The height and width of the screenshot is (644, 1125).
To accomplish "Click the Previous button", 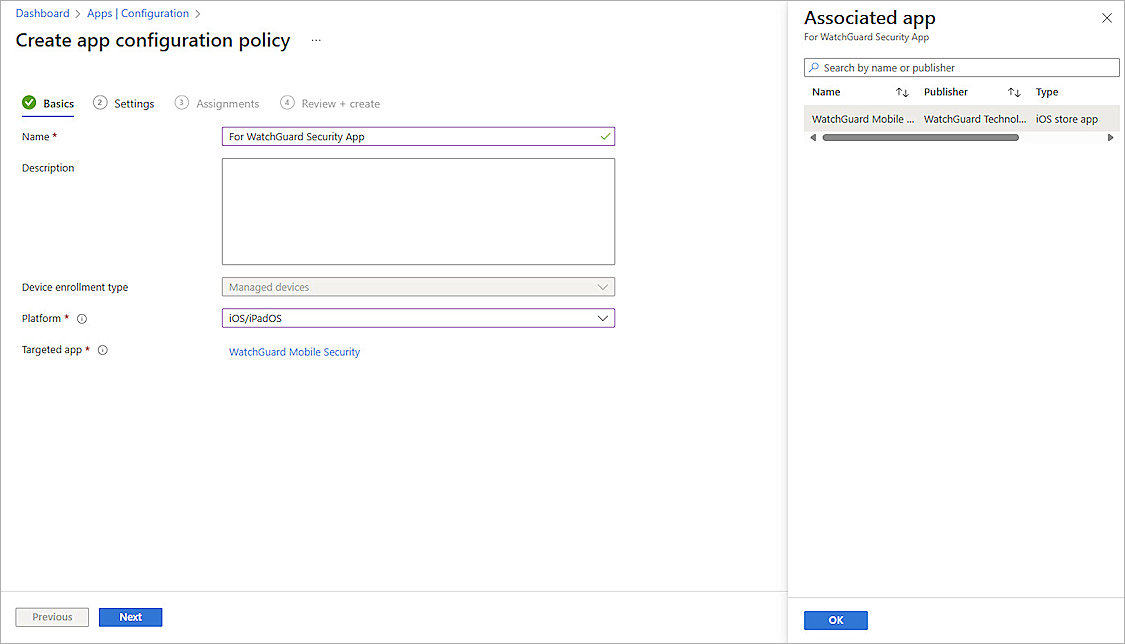I will (x=52, y=617).
